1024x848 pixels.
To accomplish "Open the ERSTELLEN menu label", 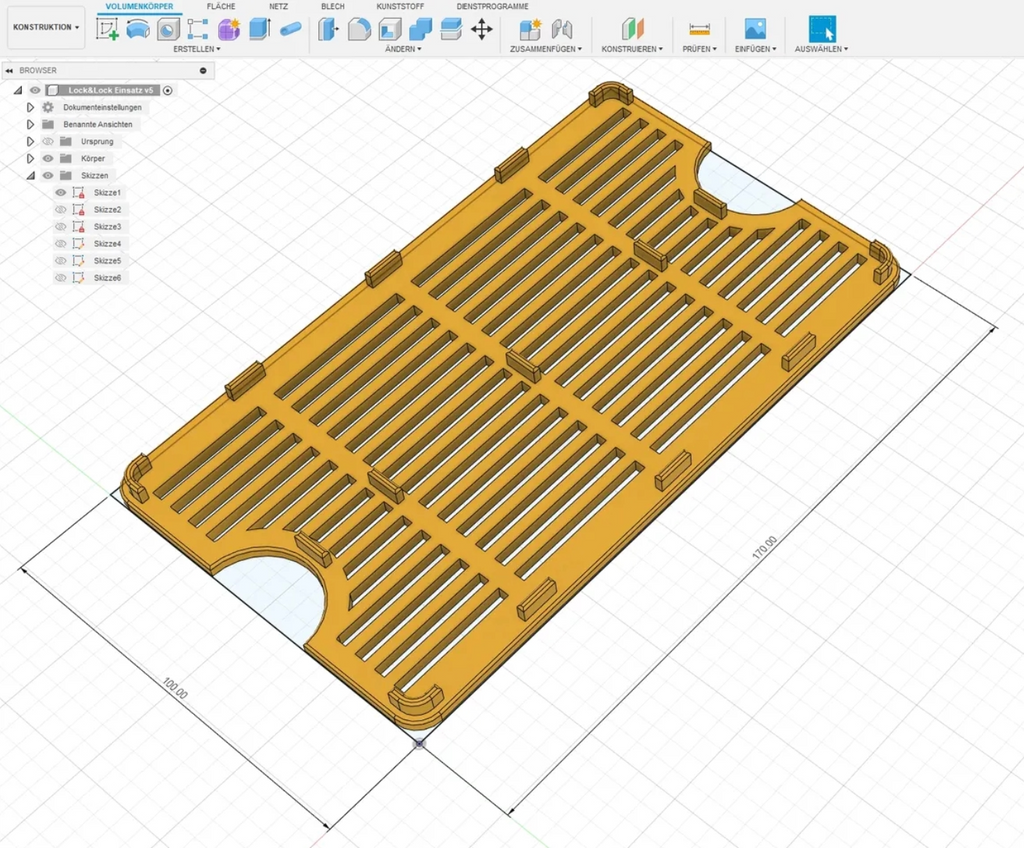I will tap(197, 49).
